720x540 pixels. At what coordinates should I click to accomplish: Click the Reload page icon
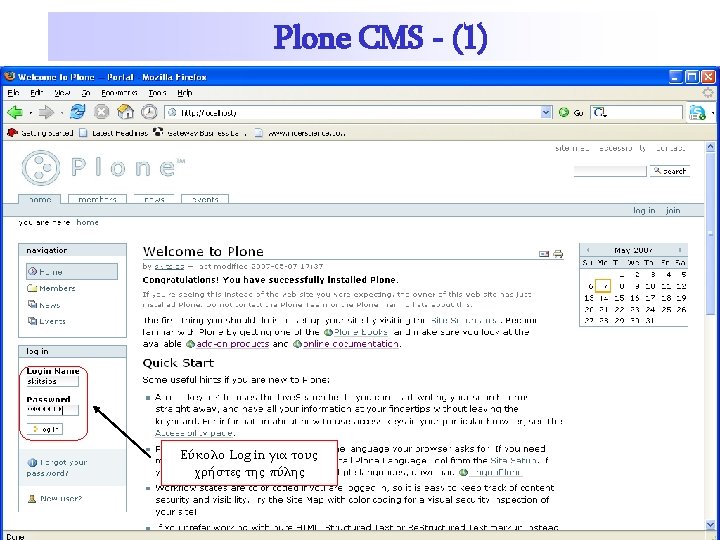78,112
